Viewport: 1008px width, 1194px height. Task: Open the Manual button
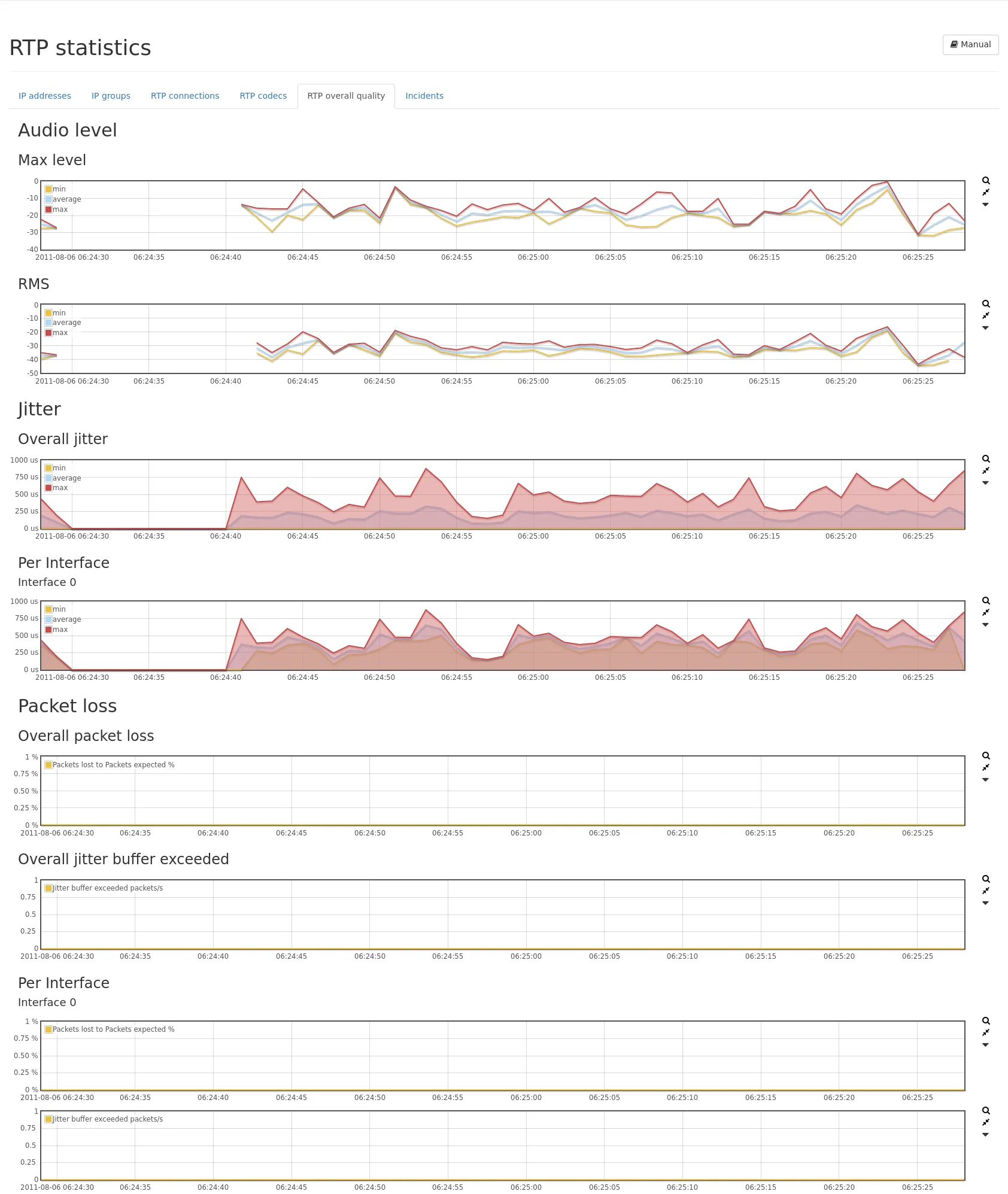970,44
